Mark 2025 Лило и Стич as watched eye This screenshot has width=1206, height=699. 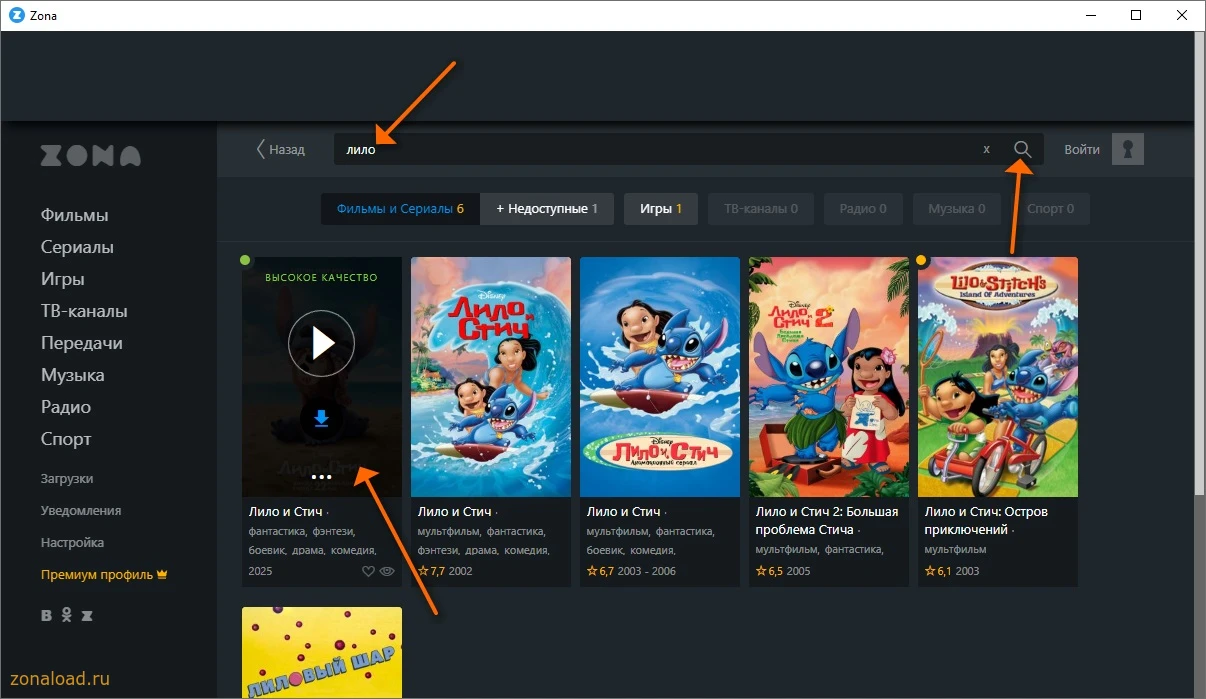point(387,571)
